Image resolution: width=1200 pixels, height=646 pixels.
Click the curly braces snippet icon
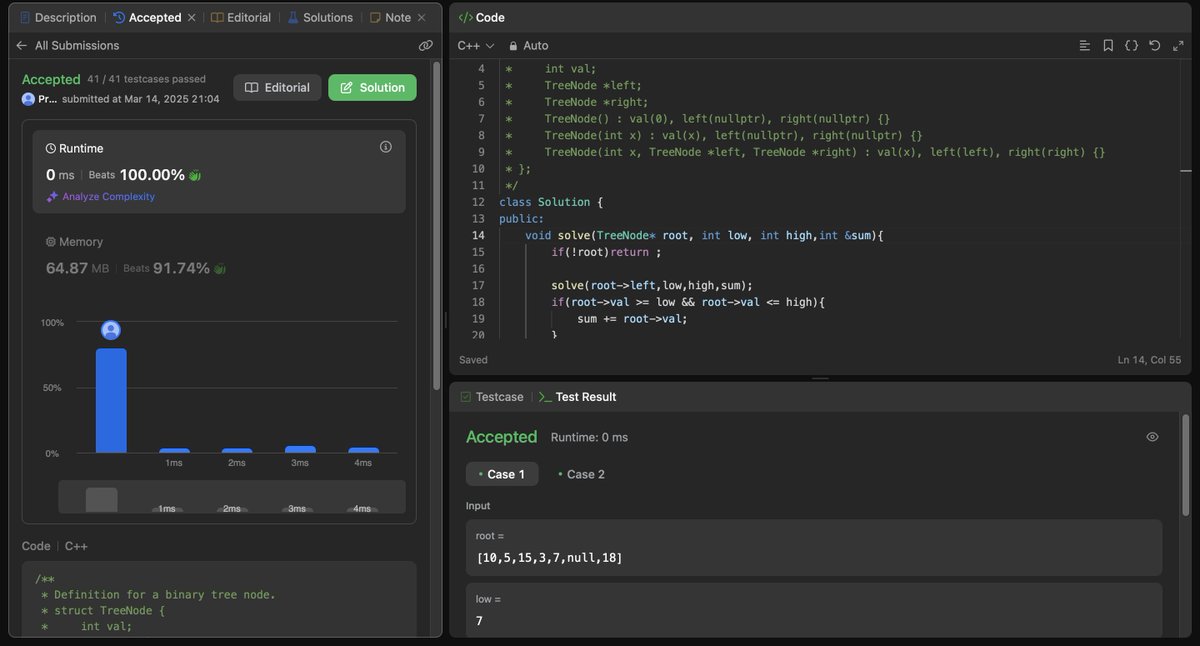pos(1131,46)
